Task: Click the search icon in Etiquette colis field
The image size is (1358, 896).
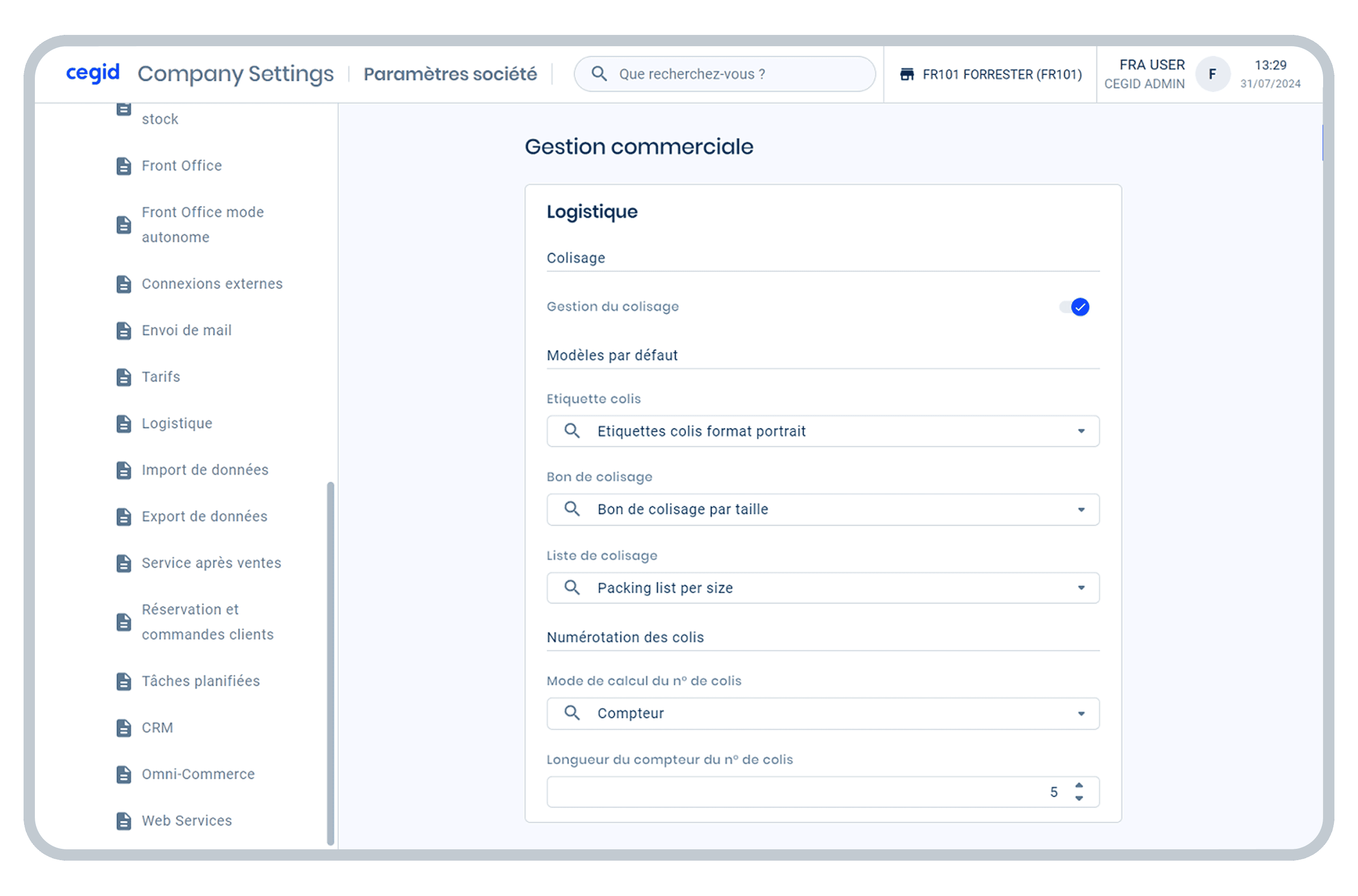Action: (x=572, y=431)
